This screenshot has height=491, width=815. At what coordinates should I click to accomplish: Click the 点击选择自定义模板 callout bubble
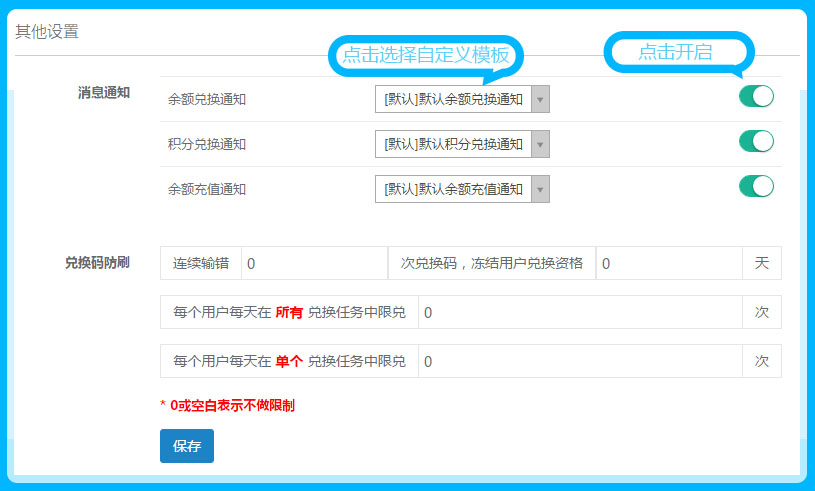[426, 55]
